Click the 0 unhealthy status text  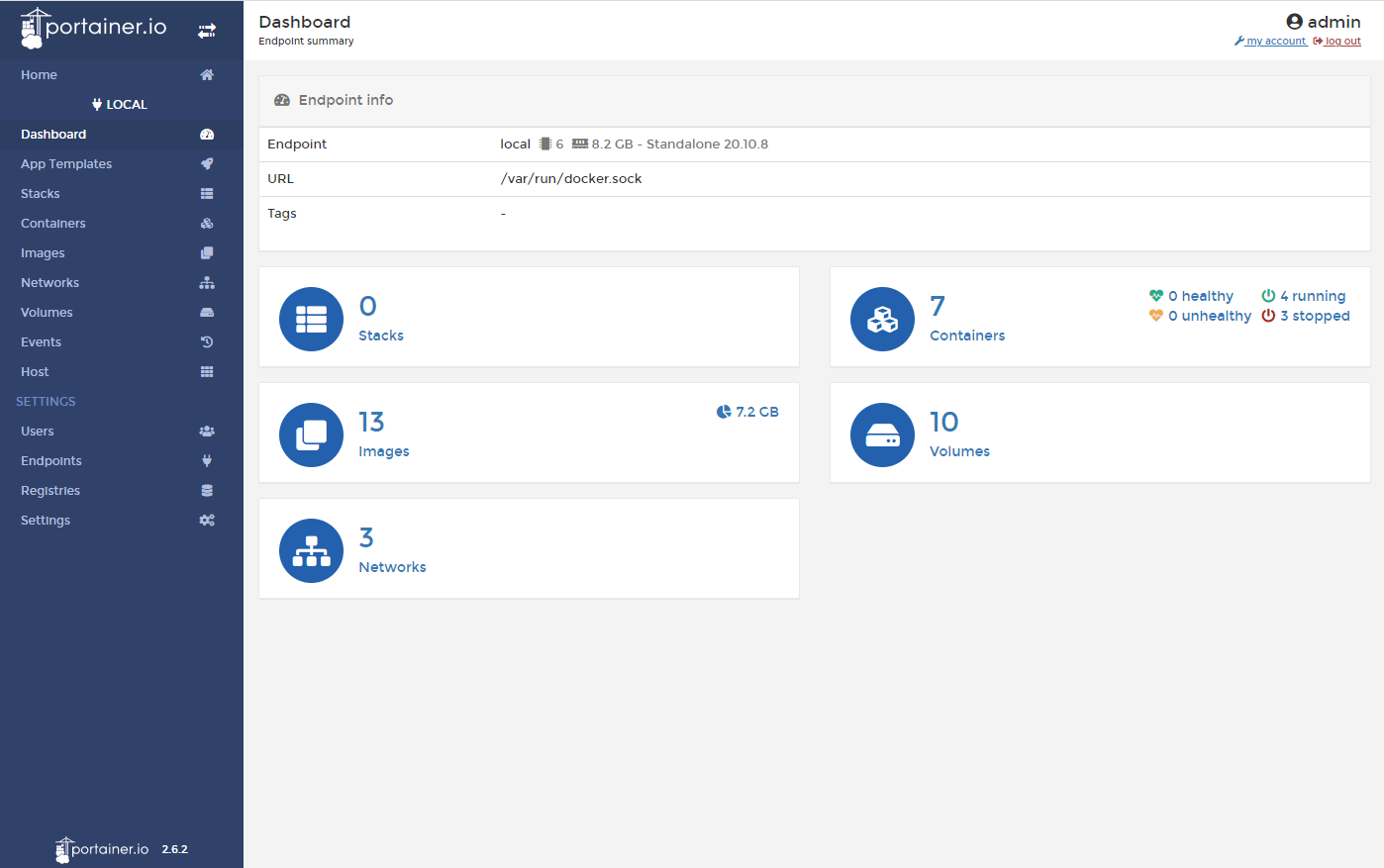1210,316
